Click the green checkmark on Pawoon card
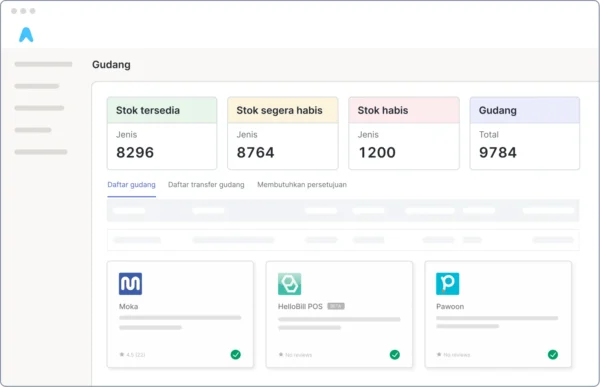Screen dimensions: 600x387 (553, 354)
